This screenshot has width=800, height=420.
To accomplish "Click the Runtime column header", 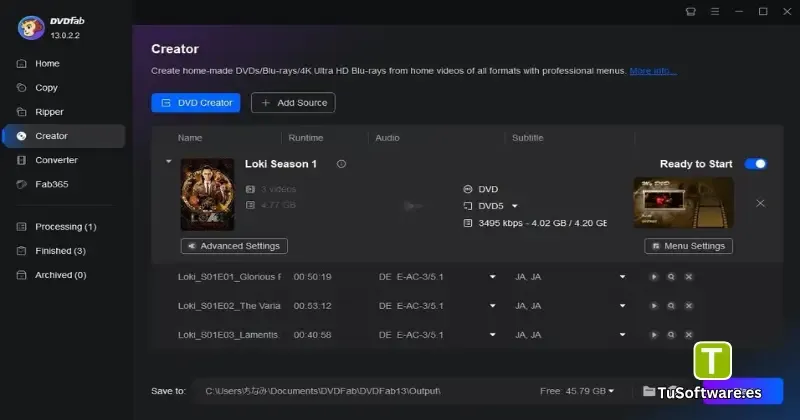I will click(306, 138).
